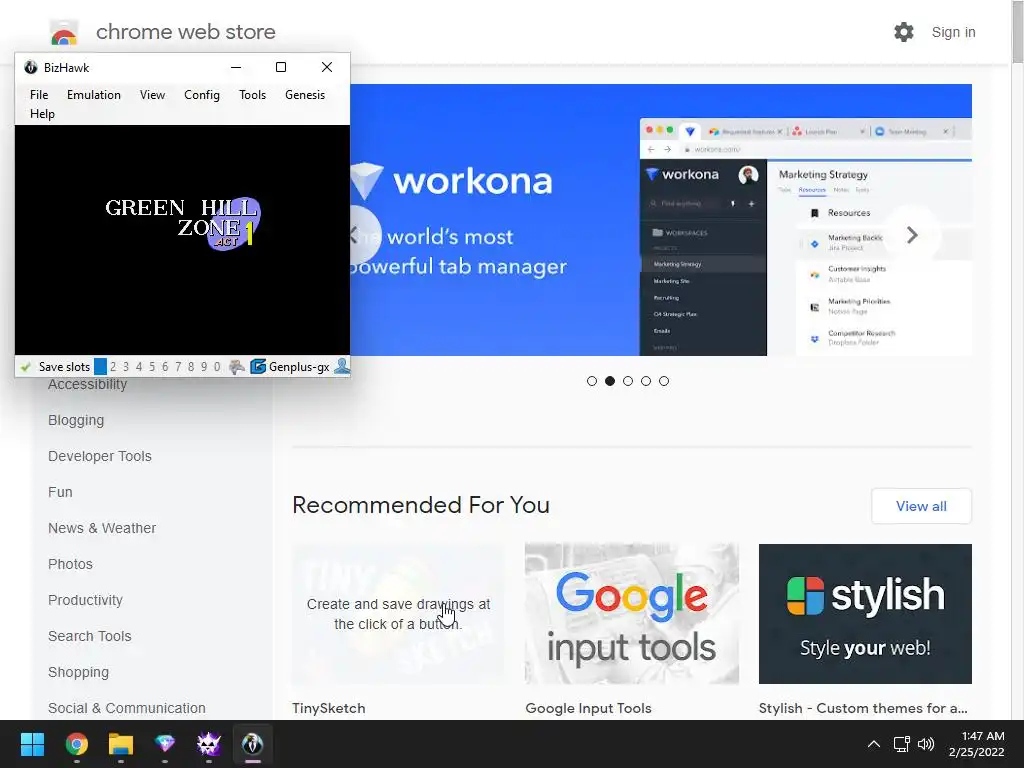Image resolution: width=1024 pixels, height=768 pixels.
Task: Click the gray dolphin icon in BizHawk status bar
Action: tap(237, 367)
